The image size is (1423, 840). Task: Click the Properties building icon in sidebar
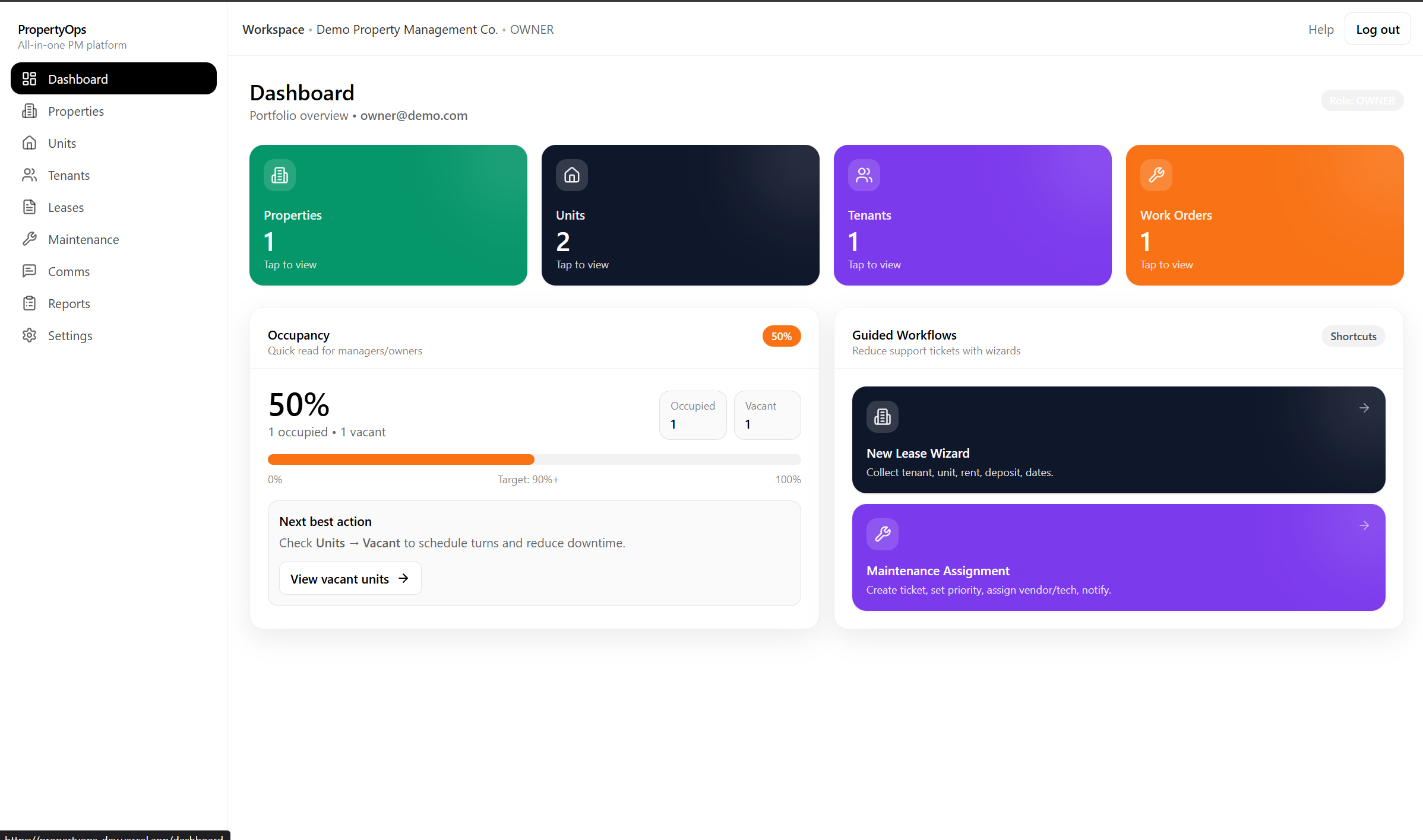29,111
